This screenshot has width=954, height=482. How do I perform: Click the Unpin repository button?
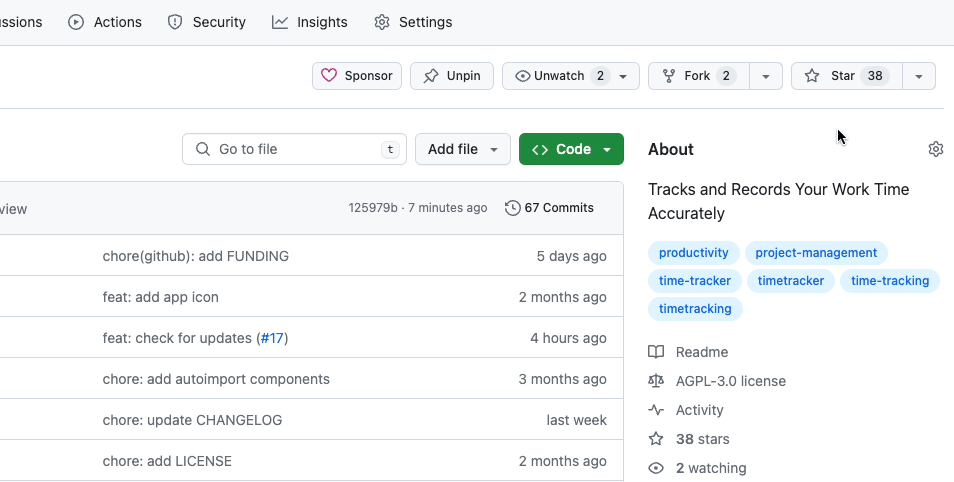coord(452,76)
